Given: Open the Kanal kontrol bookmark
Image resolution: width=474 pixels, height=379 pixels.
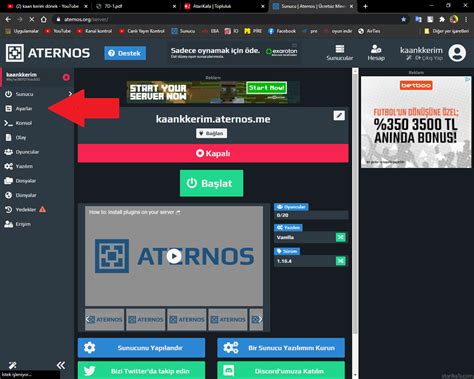Looking at the screenshot, I should click(x=94, y=31).
